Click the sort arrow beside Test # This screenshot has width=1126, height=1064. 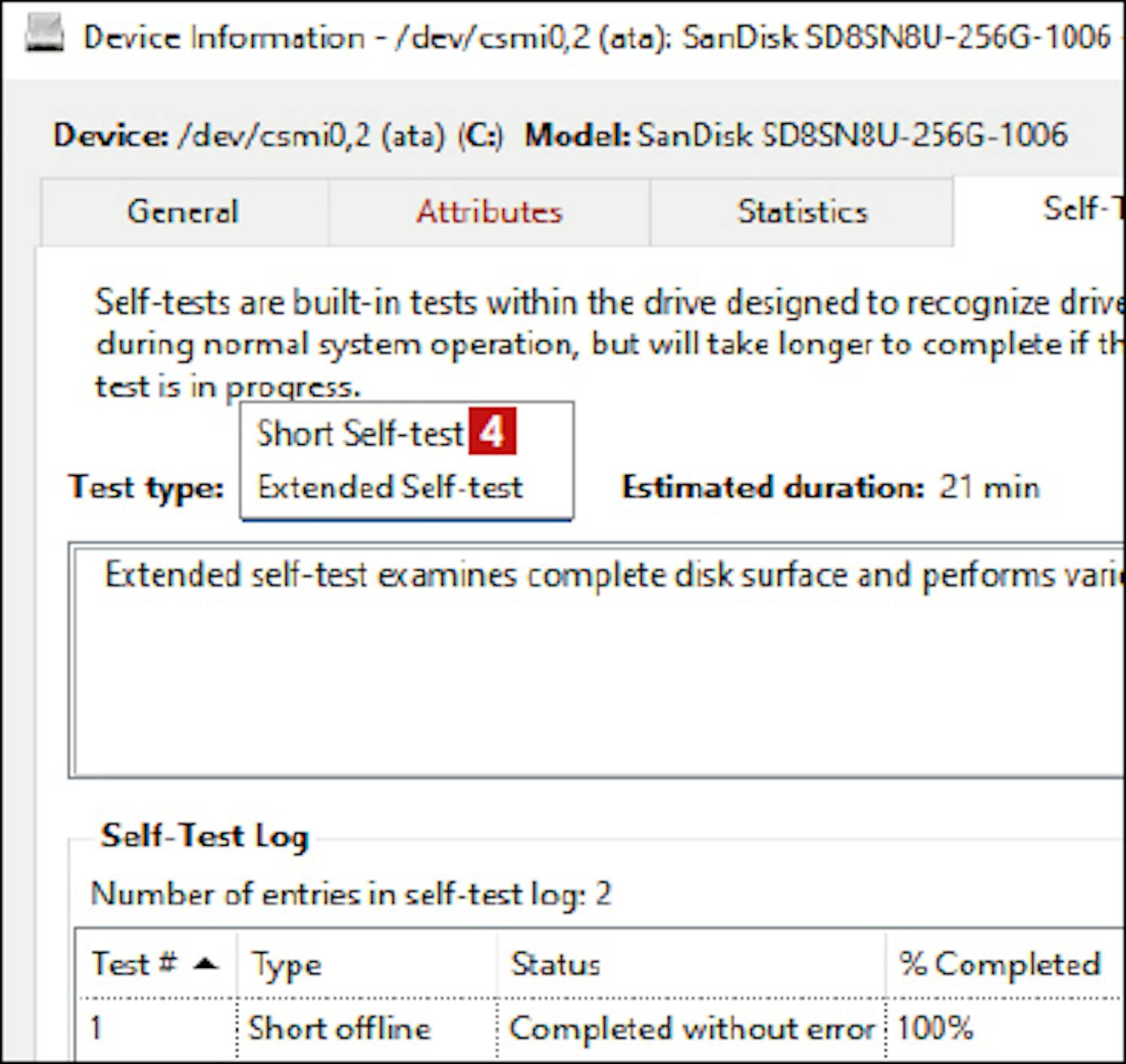[x=206, y=964]
